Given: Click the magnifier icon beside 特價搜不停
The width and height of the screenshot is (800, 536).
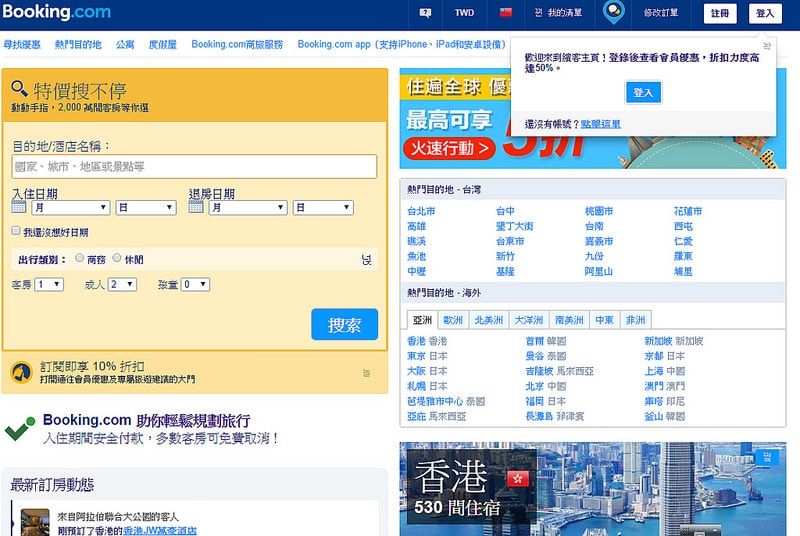Looking at the screenshot, I should point(19,89).
